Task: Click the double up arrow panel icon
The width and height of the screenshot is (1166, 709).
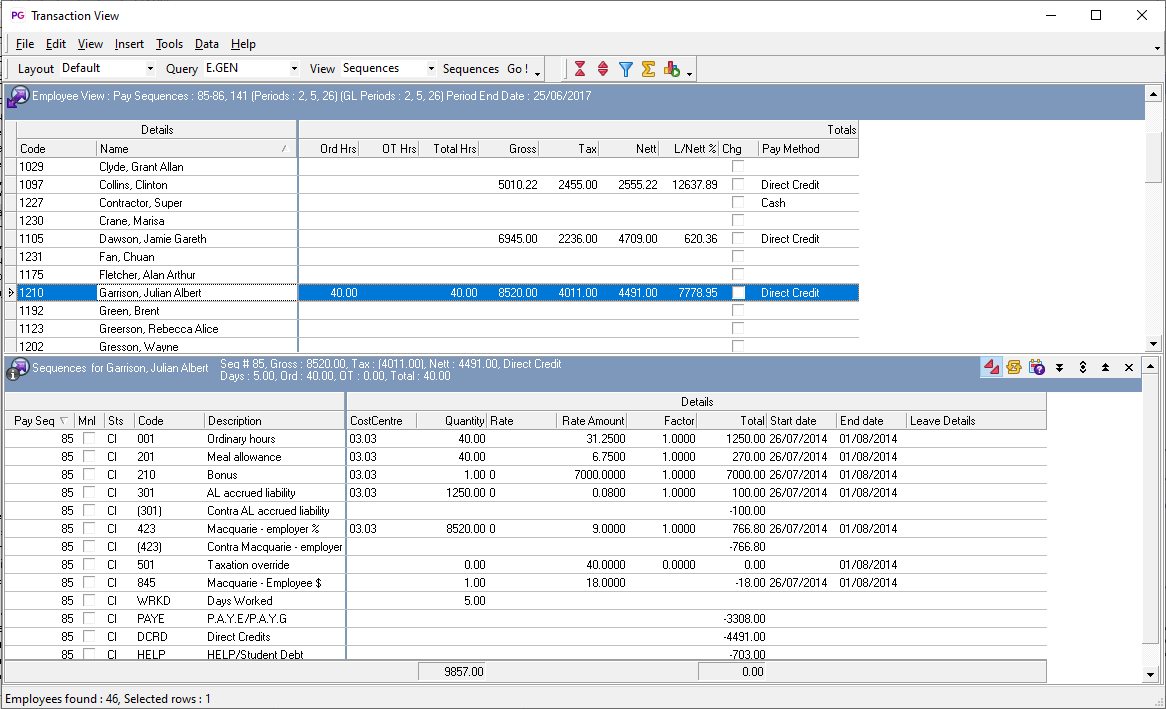Action: (x=1106, y=368)
